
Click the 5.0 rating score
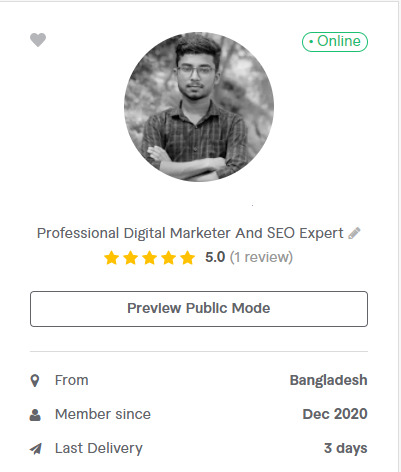point(215,257)
